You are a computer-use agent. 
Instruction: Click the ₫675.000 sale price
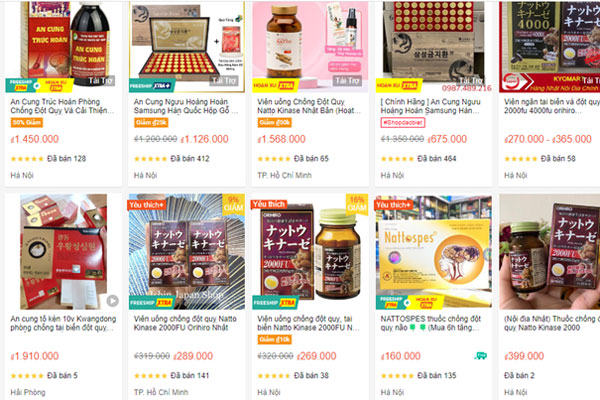coord(447,139)
